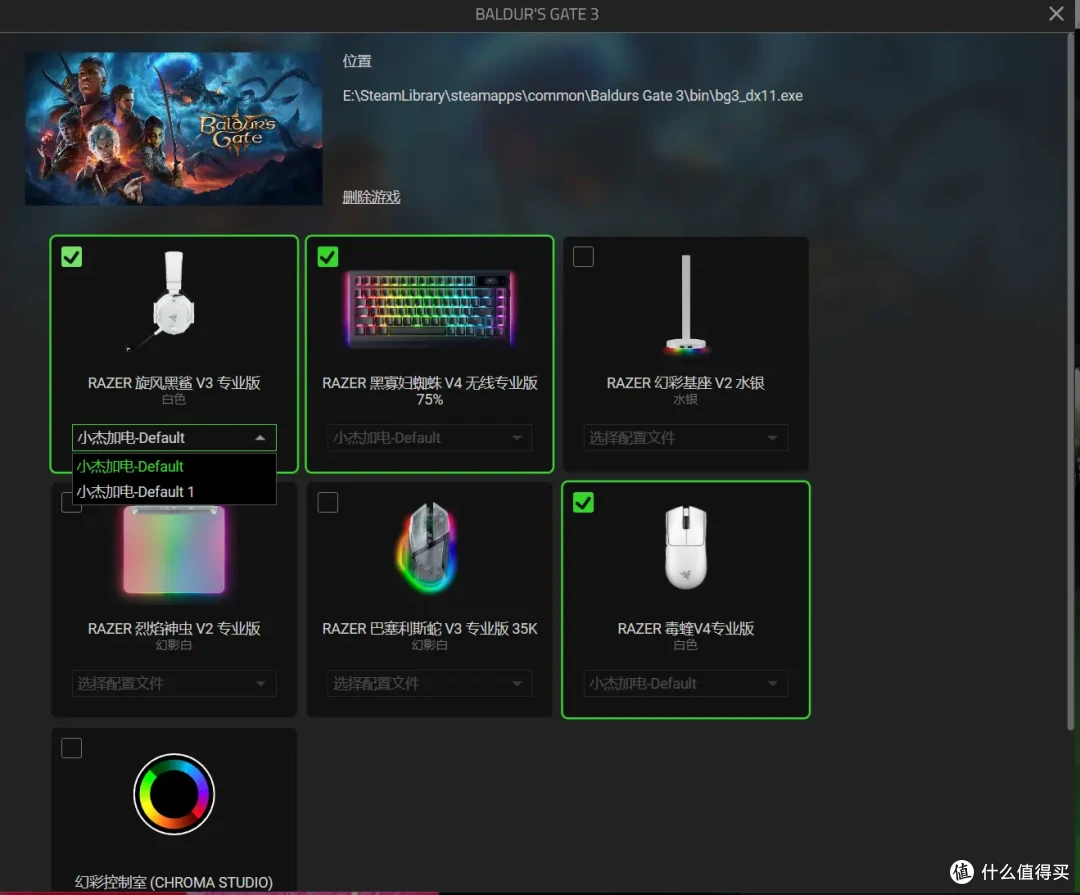This screenshot has width=1080, height=895.
Task: Click the RAZER 烈焰神虫 V2 专业版 label
Action: tap(174, 628)
